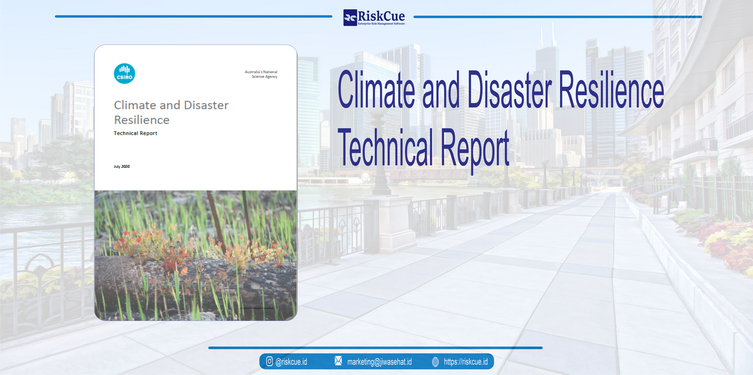Click the Instagram icon beside @riskcue.id
The image size is (753, 375).
click(x=269, y=362)
